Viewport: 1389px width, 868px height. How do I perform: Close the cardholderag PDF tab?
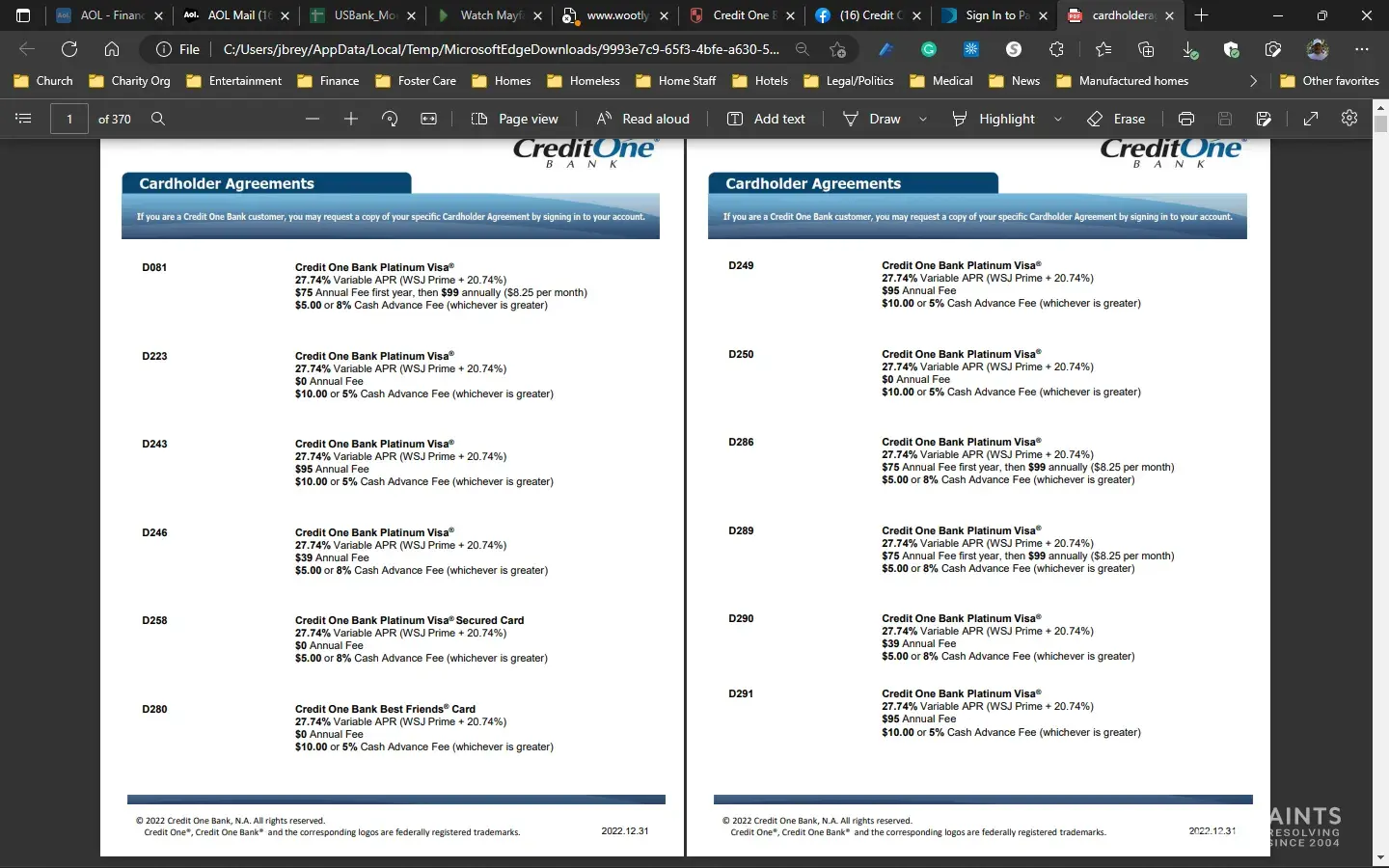(1170, 15)
